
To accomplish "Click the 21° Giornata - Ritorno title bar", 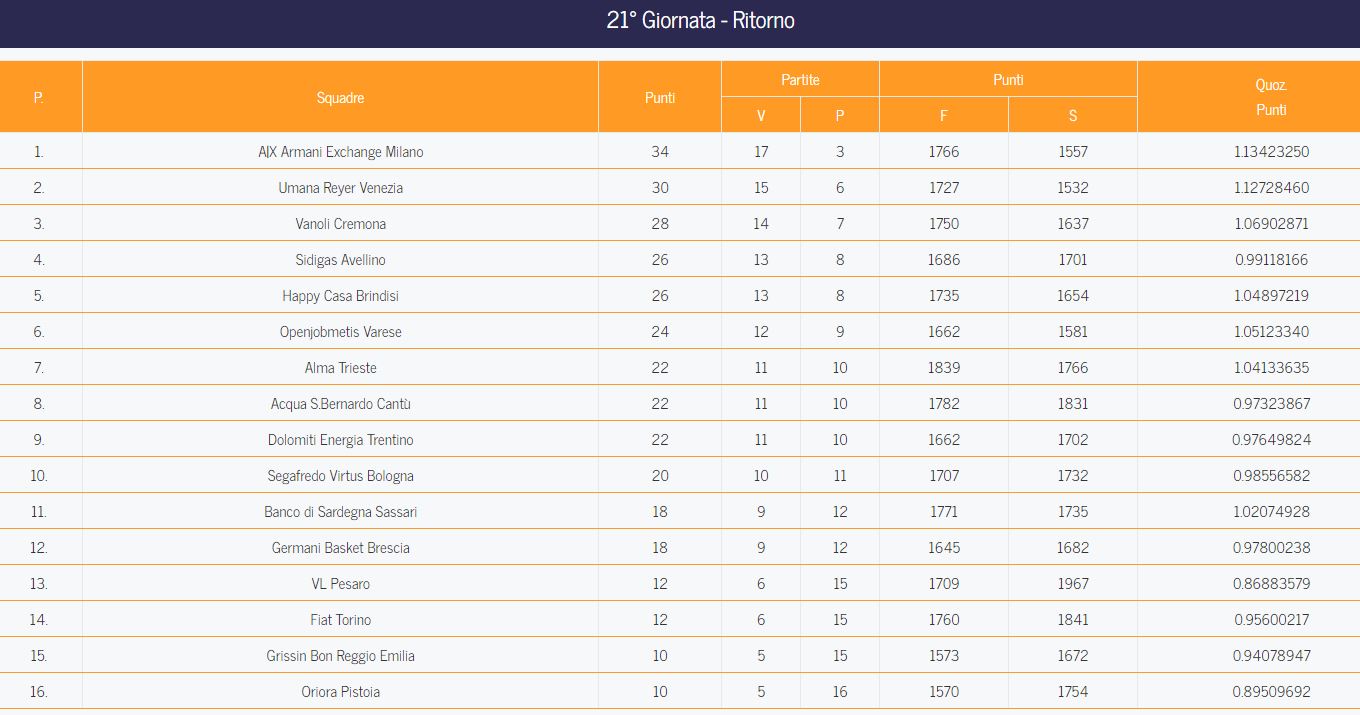I will 680,22.
